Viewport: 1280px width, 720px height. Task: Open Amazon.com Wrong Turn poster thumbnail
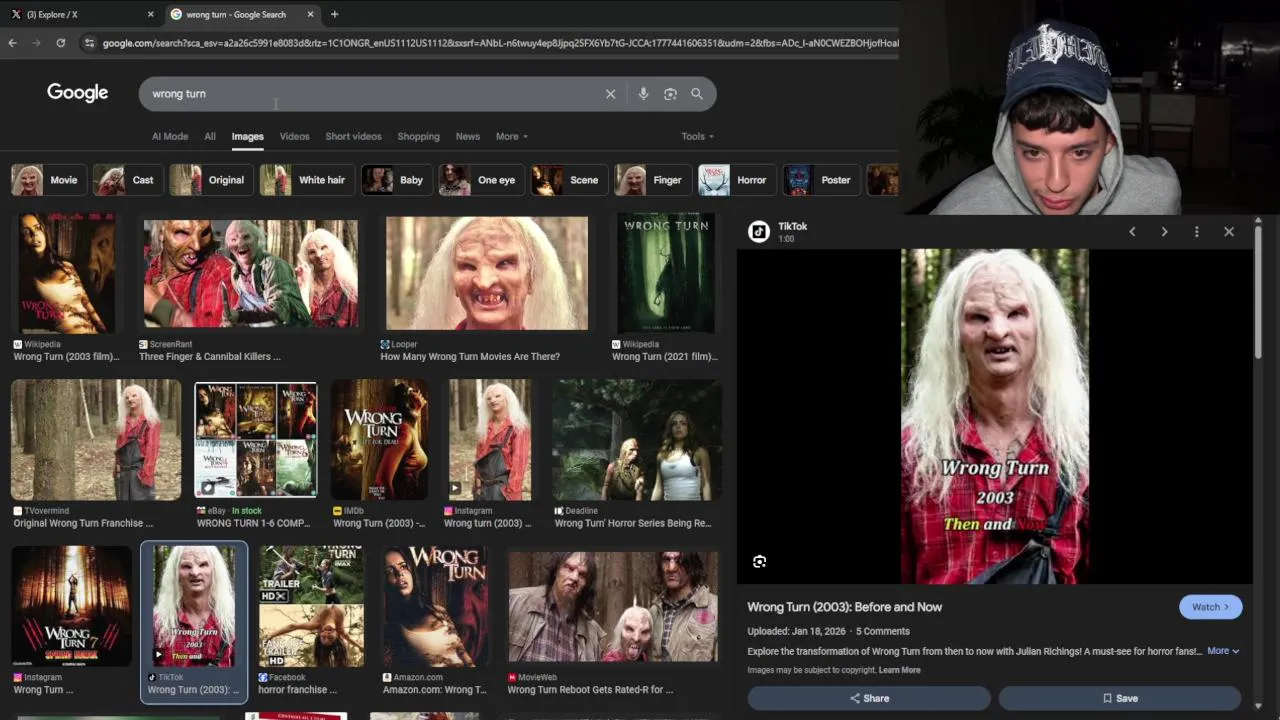click(x=435, y=606)
